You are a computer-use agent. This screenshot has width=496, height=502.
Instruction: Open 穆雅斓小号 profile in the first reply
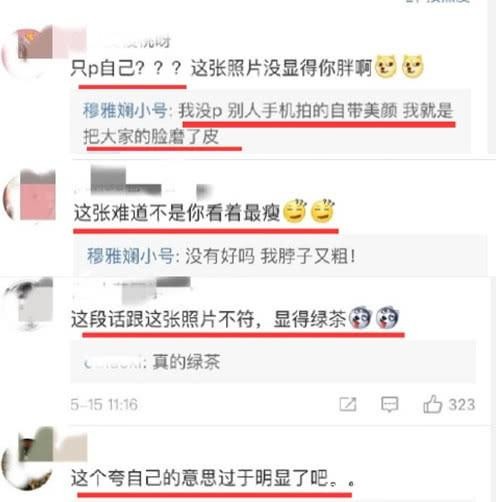pos(125,111)
